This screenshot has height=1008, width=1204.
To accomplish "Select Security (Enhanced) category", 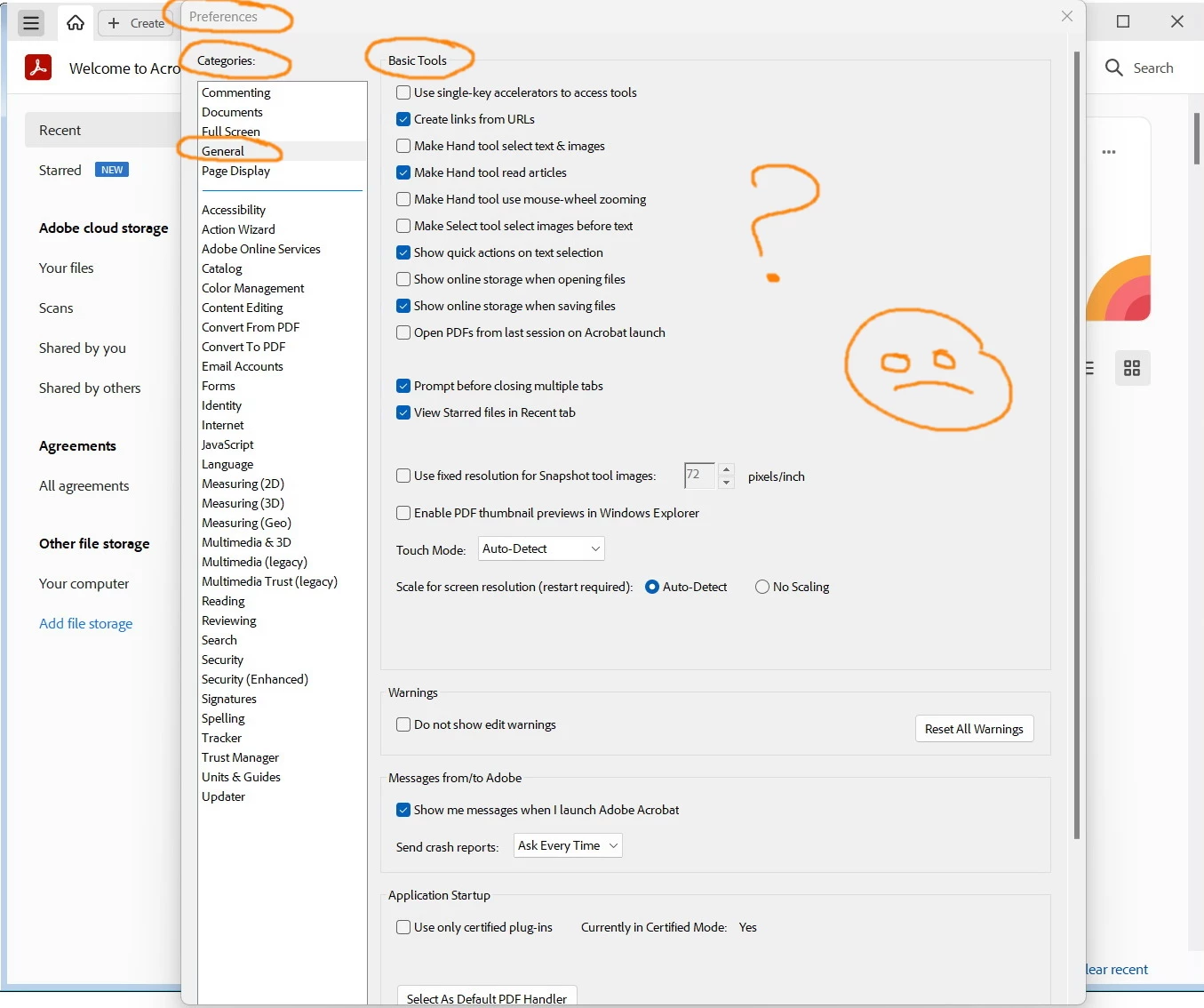I will (255, 679).
